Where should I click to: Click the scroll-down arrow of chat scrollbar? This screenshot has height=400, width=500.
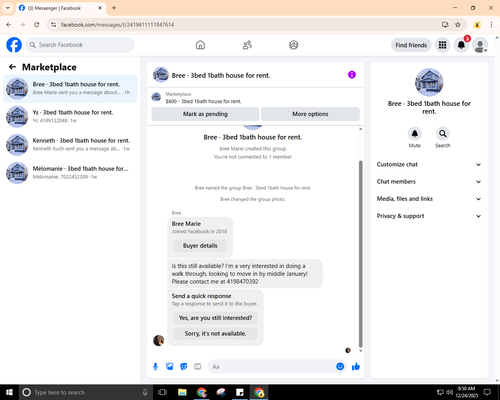coord(360,351)
